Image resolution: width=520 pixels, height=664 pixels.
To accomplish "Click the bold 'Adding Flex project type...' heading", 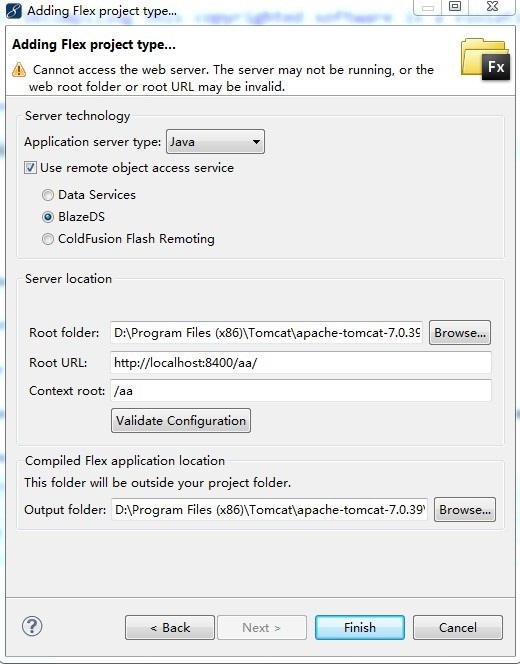I will [x=94, y=44].
